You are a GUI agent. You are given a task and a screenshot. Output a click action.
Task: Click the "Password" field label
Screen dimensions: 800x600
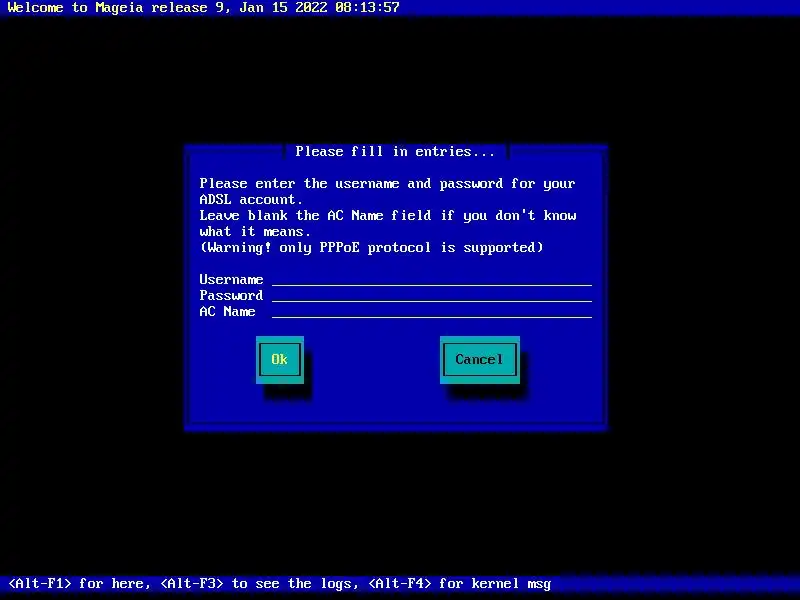(231, 295)
